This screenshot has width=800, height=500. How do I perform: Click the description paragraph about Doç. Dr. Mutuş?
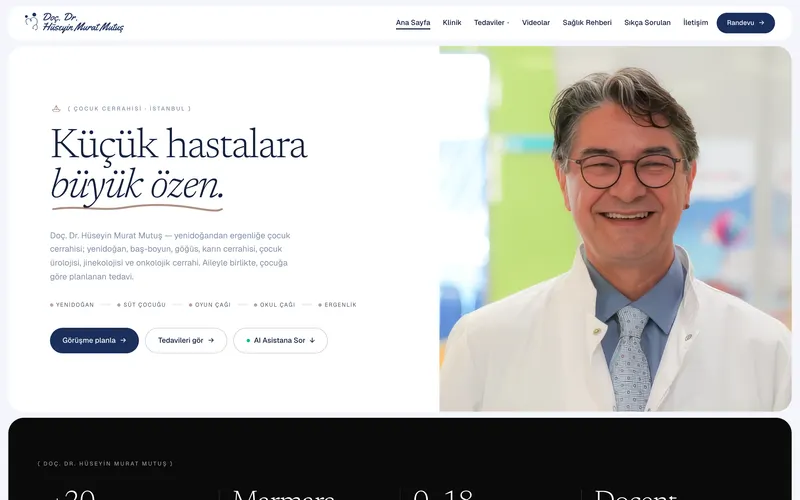pyautogui.click(x=170, y=256)
